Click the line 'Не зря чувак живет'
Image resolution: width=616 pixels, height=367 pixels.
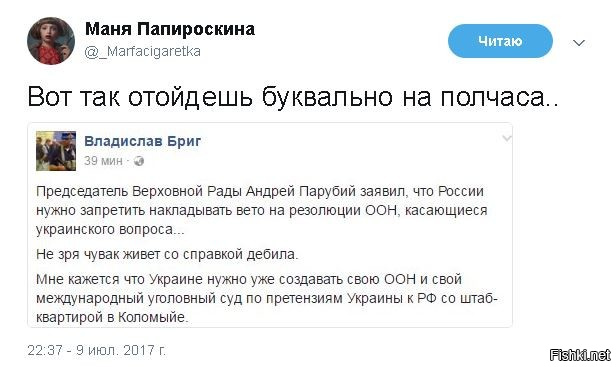pos(167,255)
